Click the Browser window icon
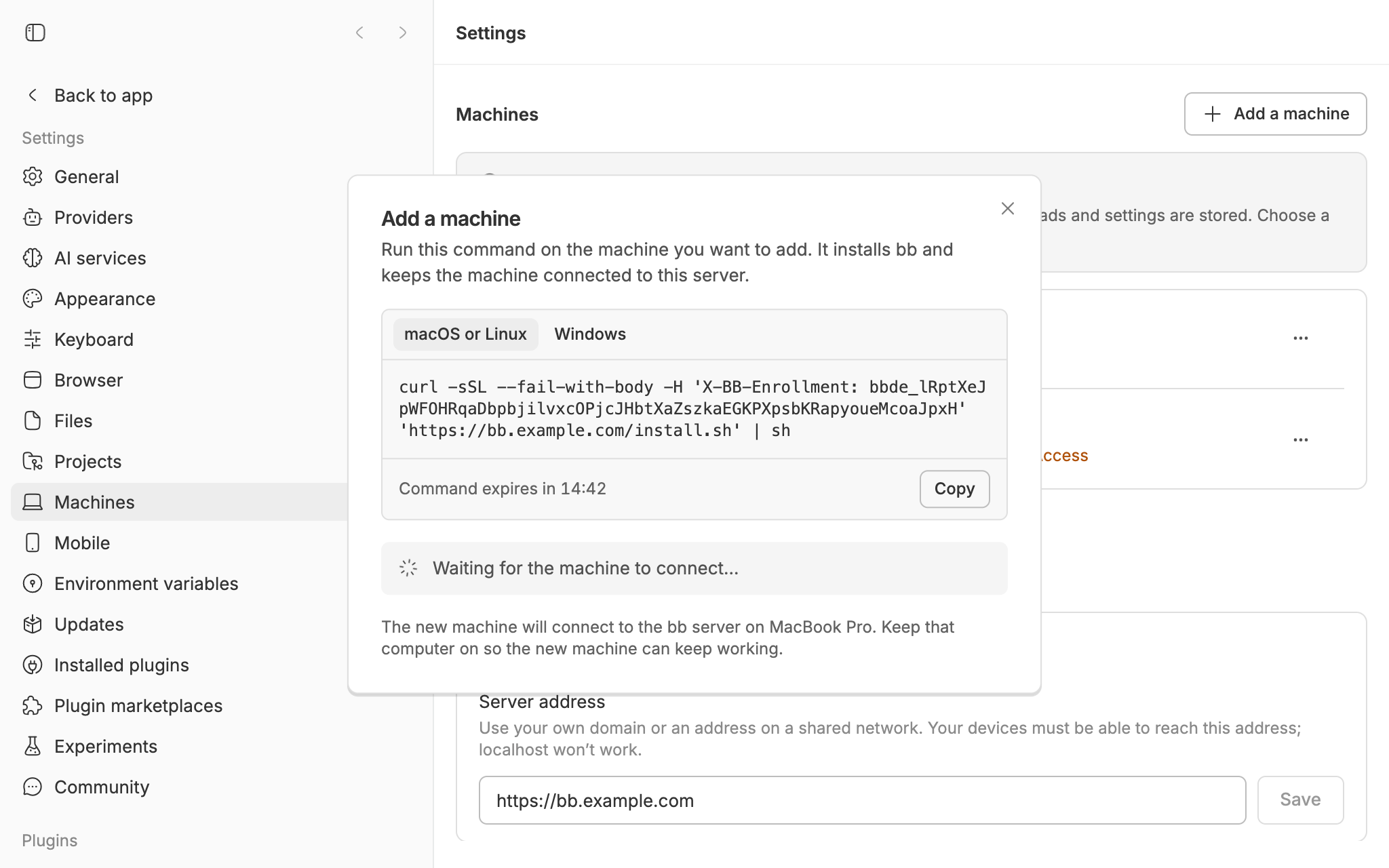The image size is (1389, 868). 33,380
